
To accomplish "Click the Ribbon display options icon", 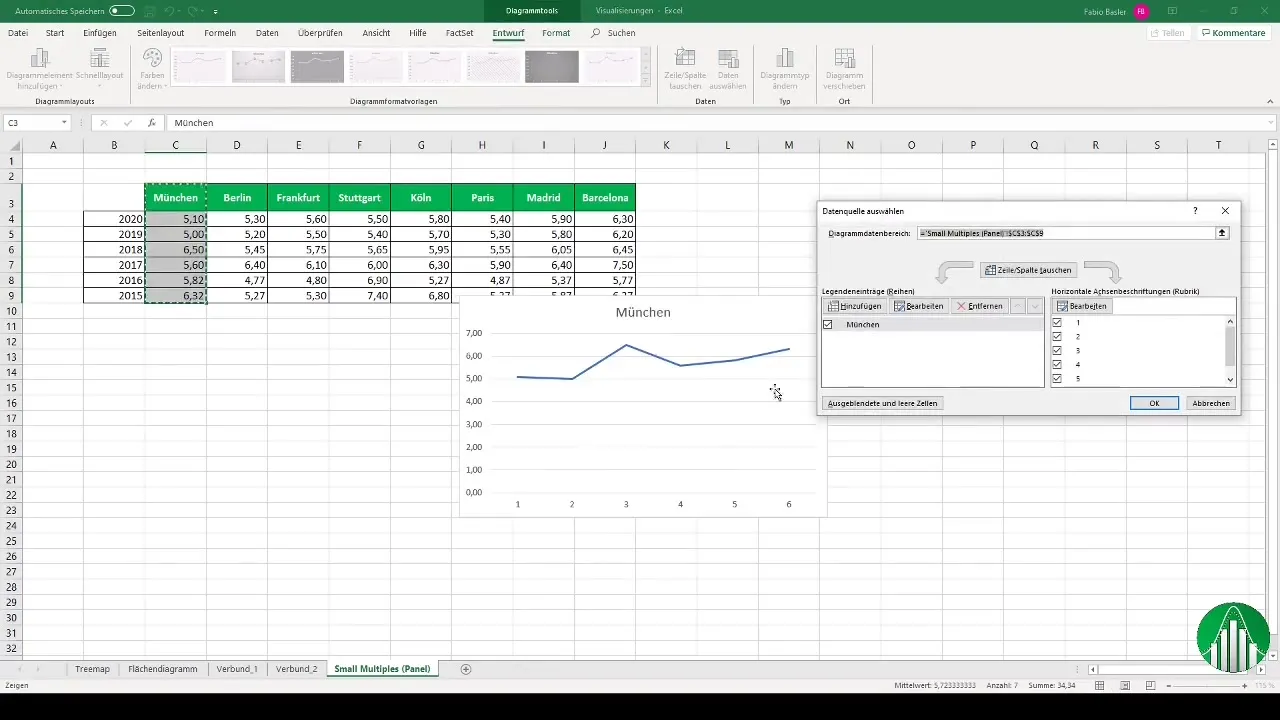I will pyautogui.click(x=1173, y=10).
